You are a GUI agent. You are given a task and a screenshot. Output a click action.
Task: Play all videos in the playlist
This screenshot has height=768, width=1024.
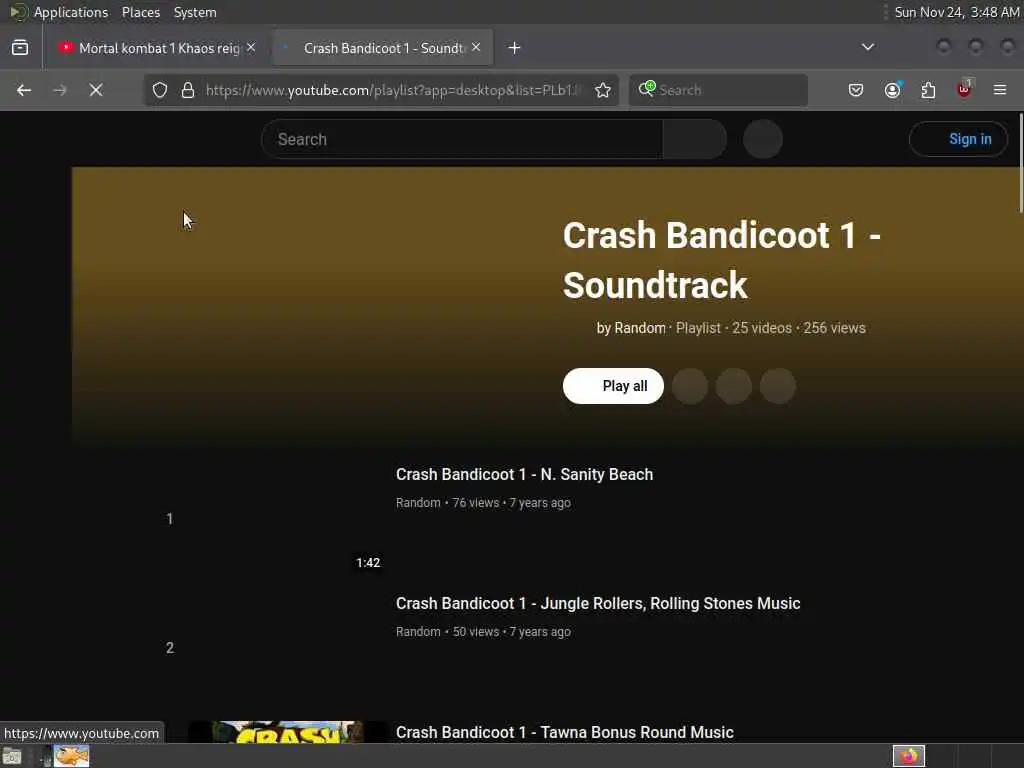coord(613,386)
